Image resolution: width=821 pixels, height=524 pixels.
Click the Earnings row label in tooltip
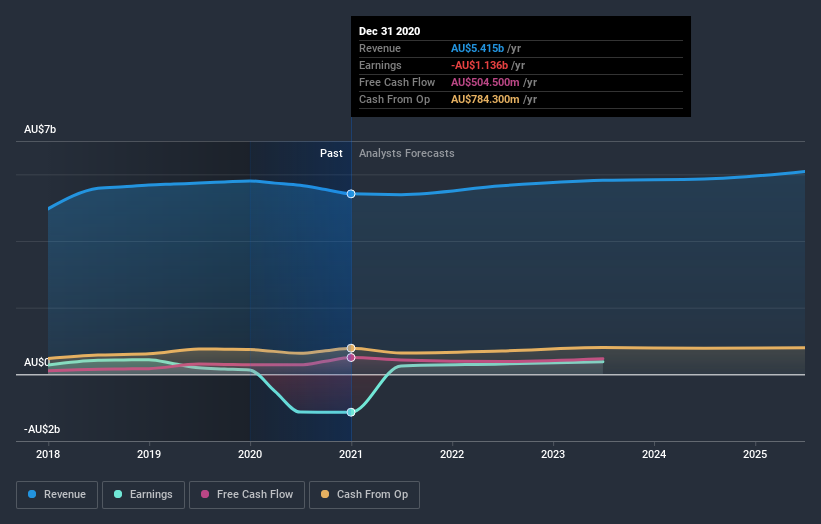coord(380,65)
